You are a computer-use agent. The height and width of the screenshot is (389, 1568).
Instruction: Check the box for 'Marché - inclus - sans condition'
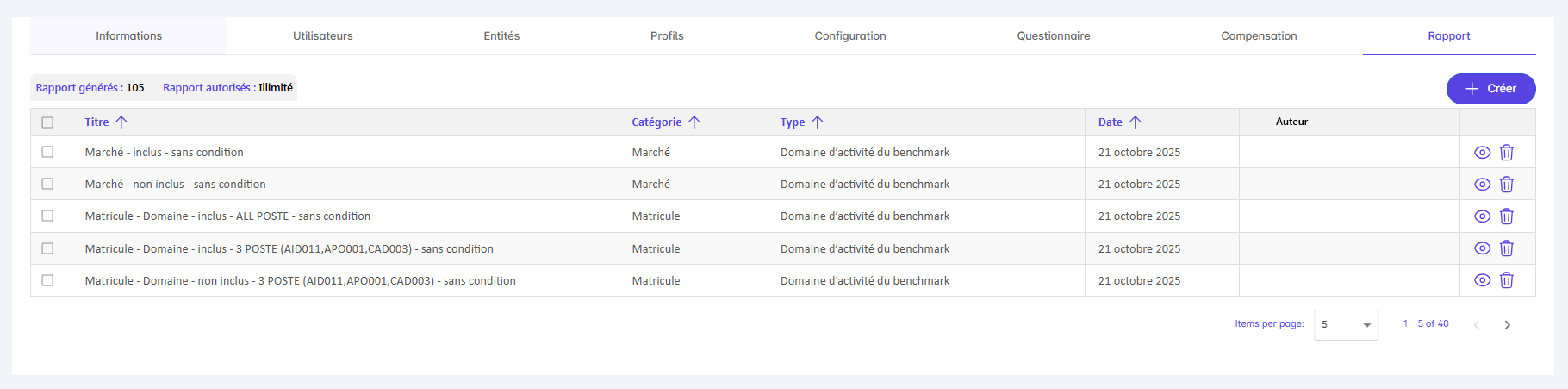pos(47,152)
